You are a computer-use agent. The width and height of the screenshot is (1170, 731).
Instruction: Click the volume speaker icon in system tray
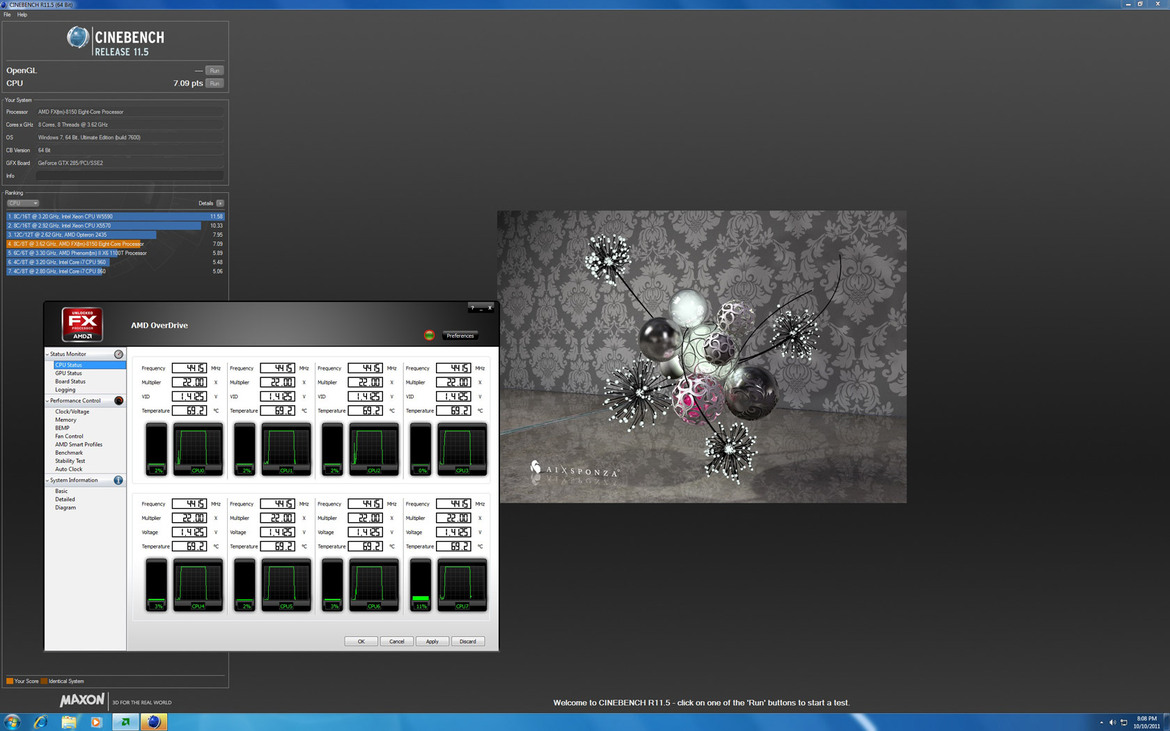point(1113,722)
